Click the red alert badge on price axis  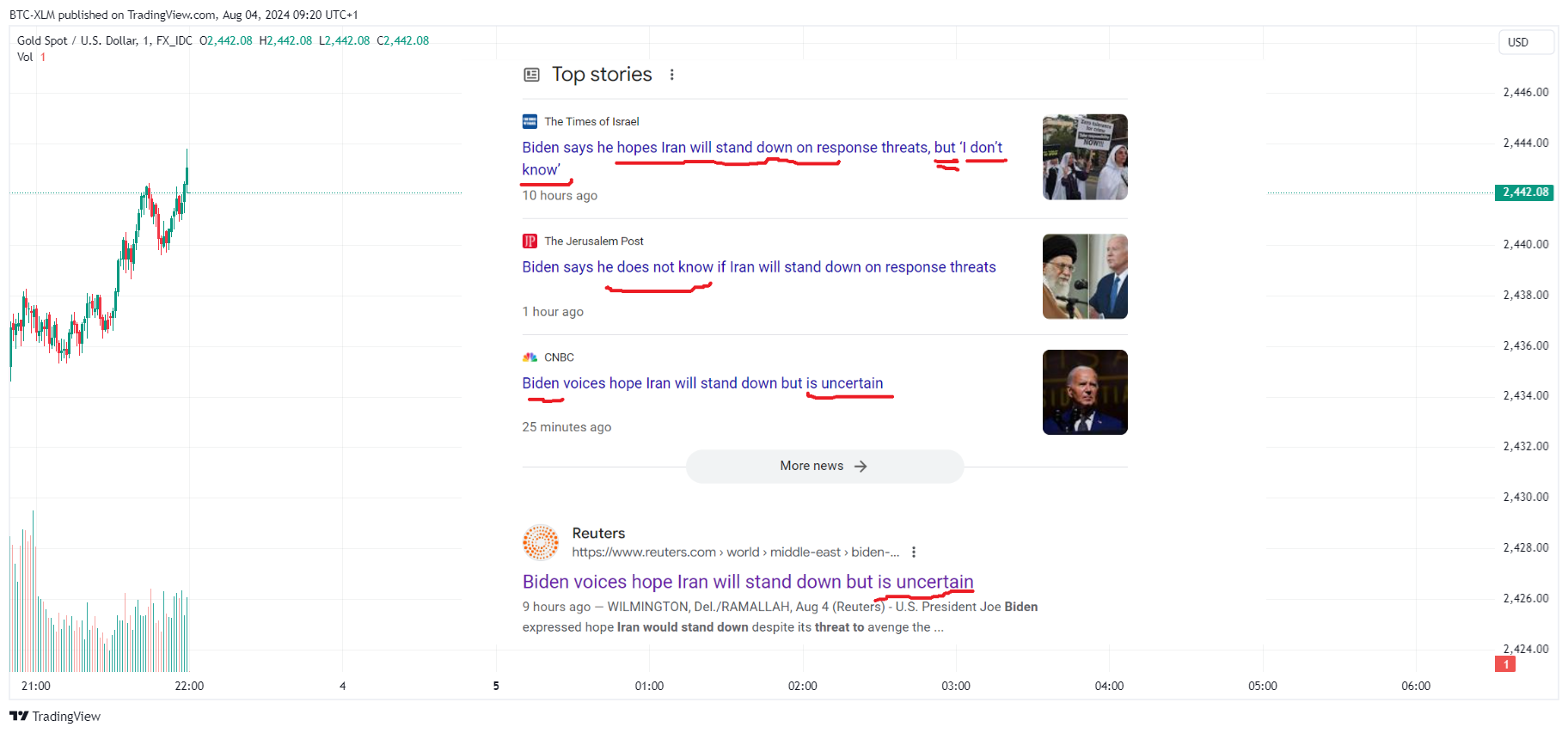(x=1505, y=663)
